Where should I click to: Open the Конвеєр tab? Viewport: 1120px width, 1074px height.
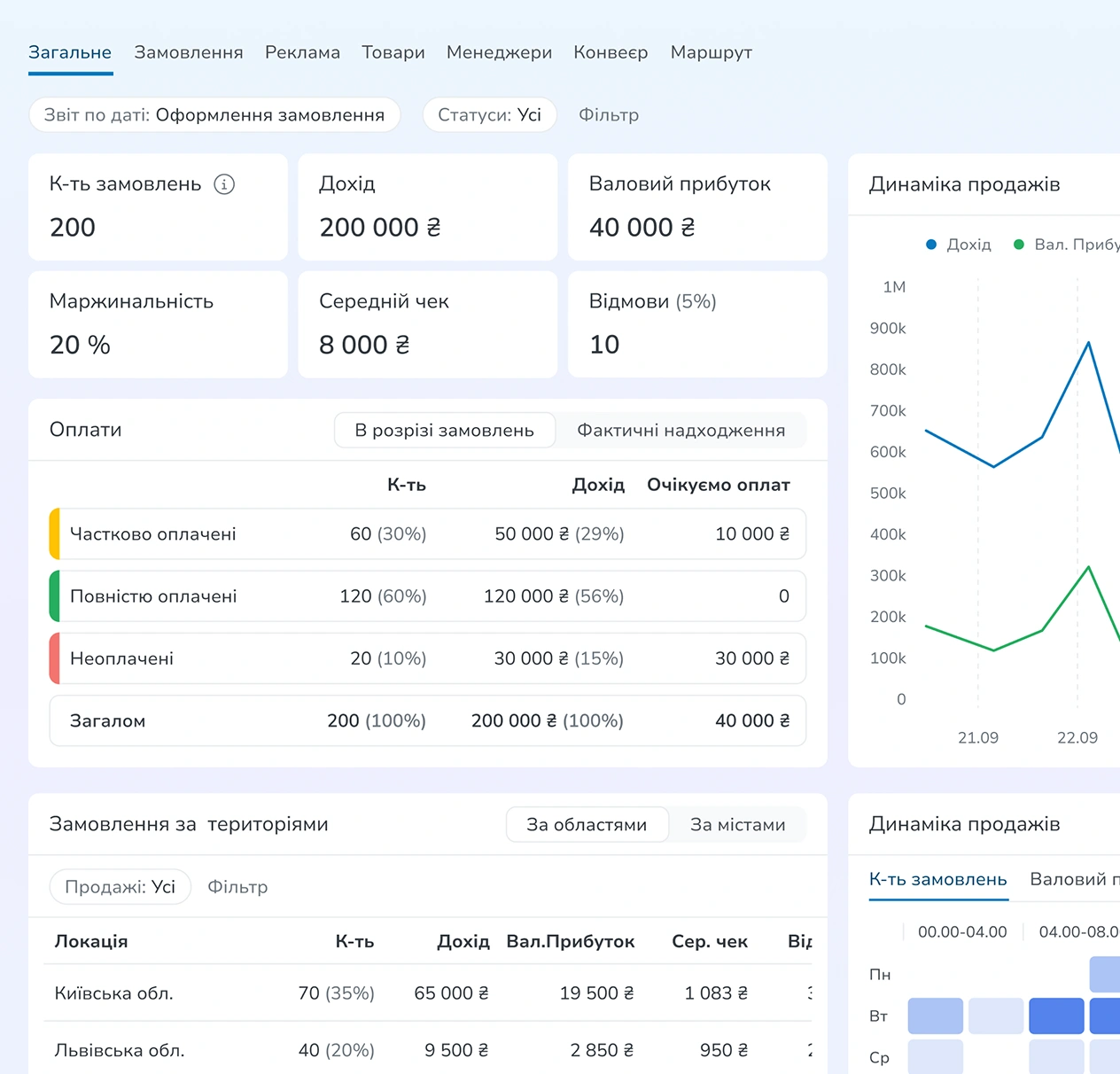click(x=611, y=52)
